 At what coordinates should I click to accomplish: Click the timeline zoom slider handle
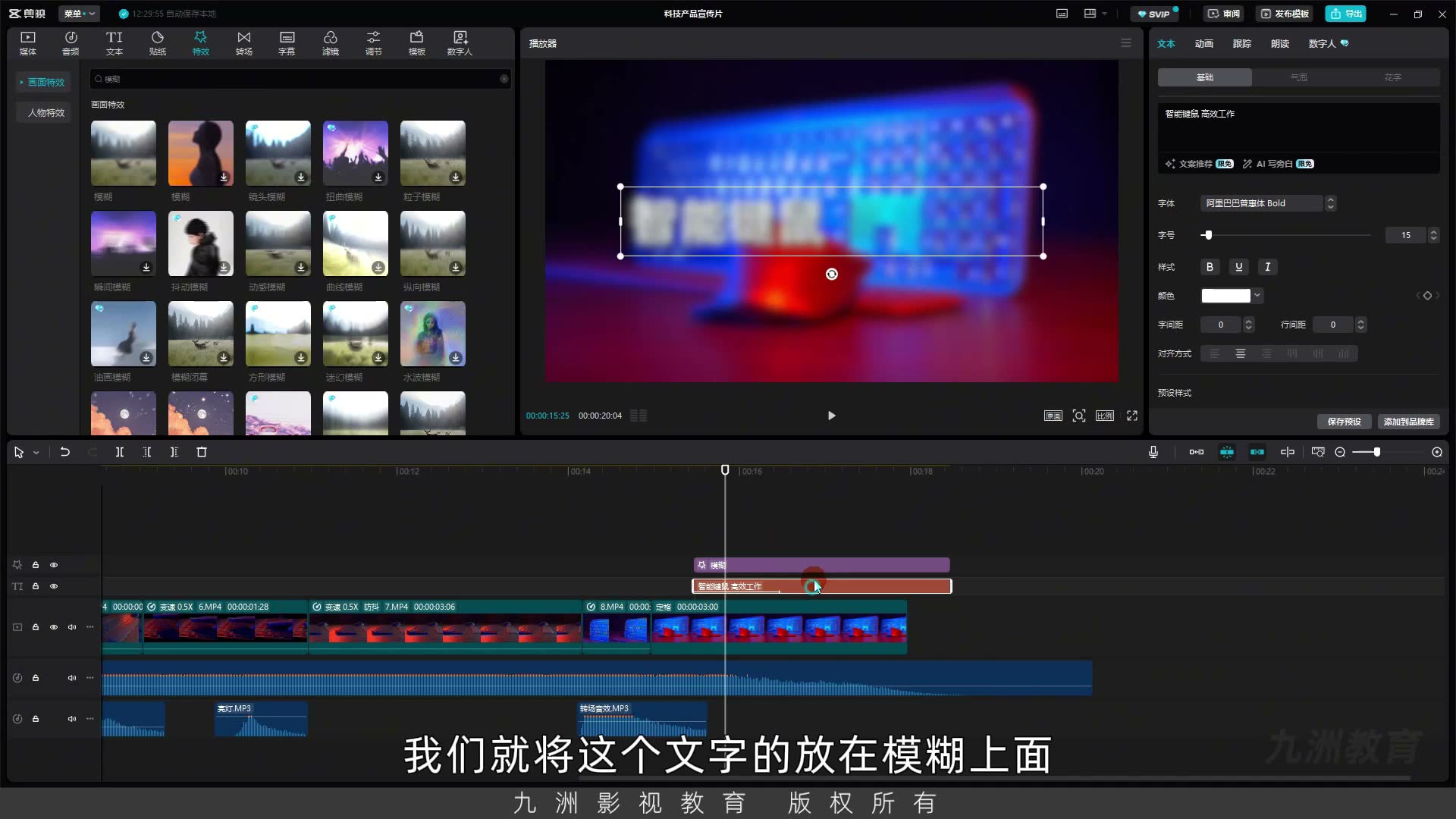tap(1376, 452)
